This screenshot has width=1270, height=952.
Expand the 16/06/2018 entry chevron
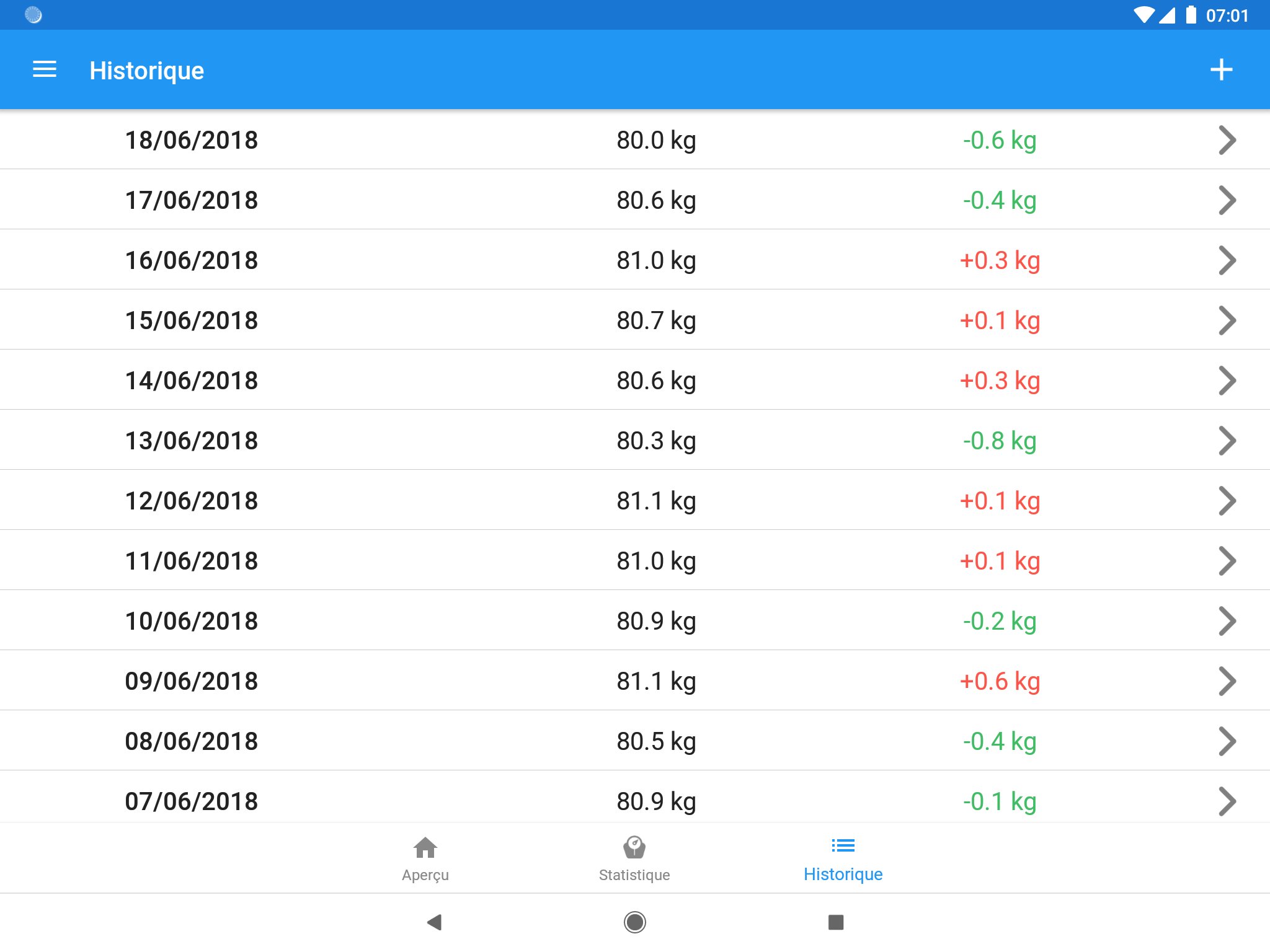(x=1227, y=260)
